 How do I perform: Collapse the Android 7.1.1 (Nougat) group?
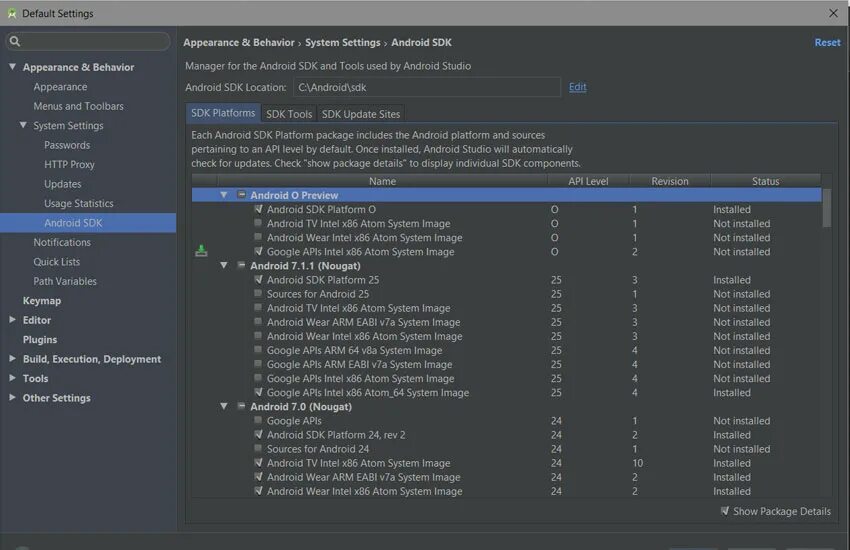[x=224, y=265]
